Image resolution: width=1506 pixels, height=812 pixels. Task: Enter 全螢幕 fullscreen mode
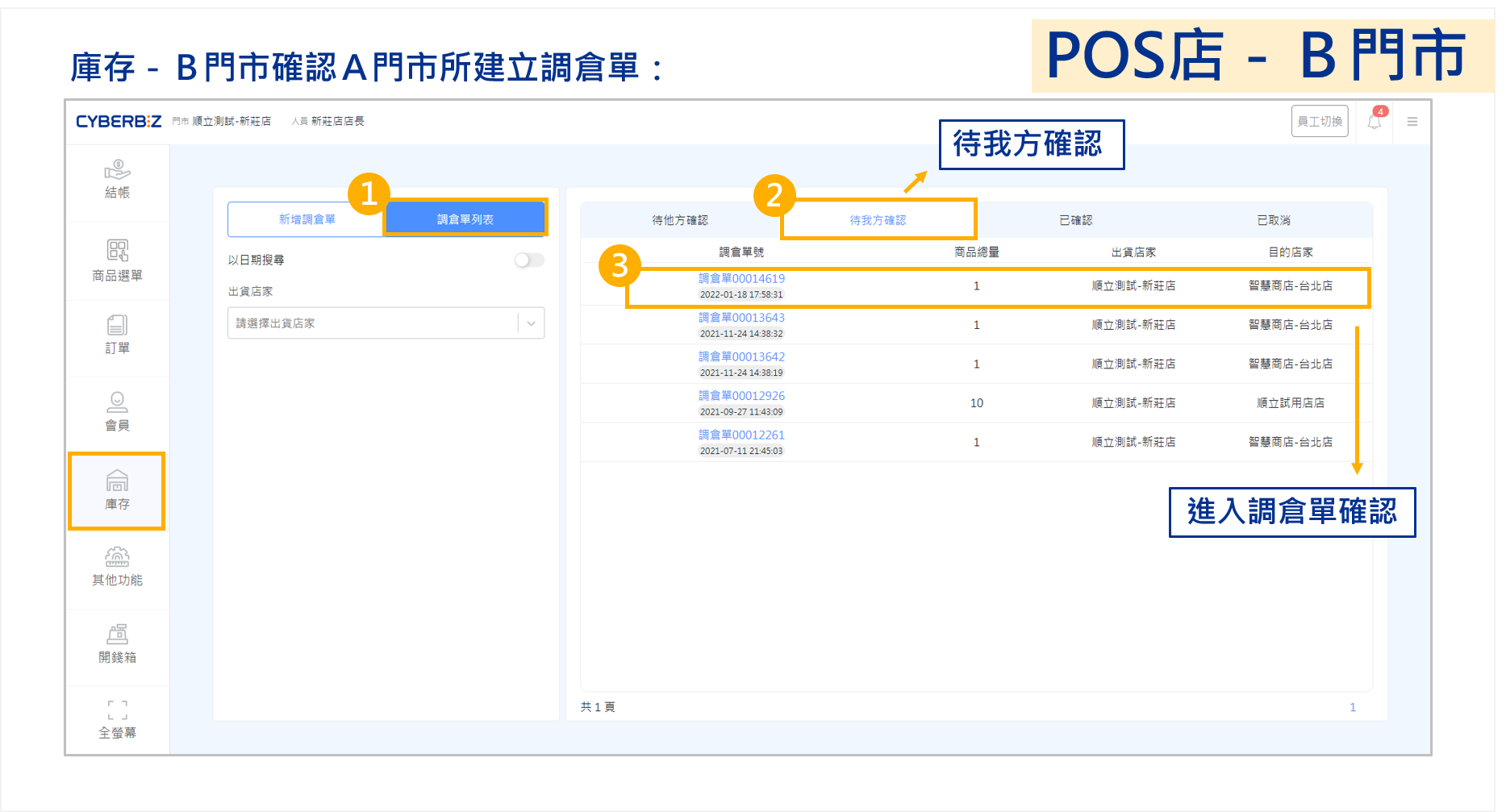pyautogui.click(x=117, y=719)
